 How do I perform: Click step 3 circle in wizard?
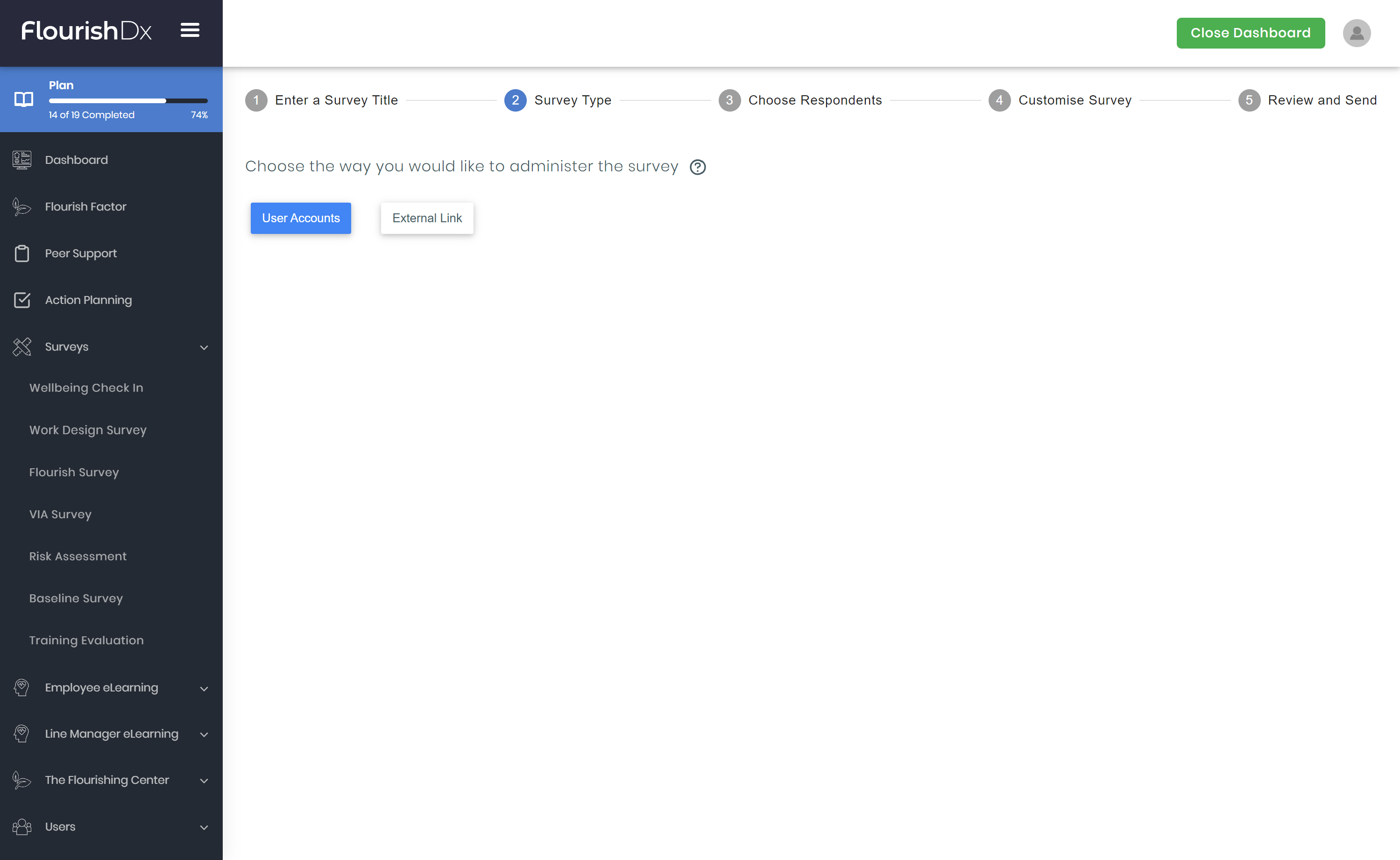click(x=729, y=100)
